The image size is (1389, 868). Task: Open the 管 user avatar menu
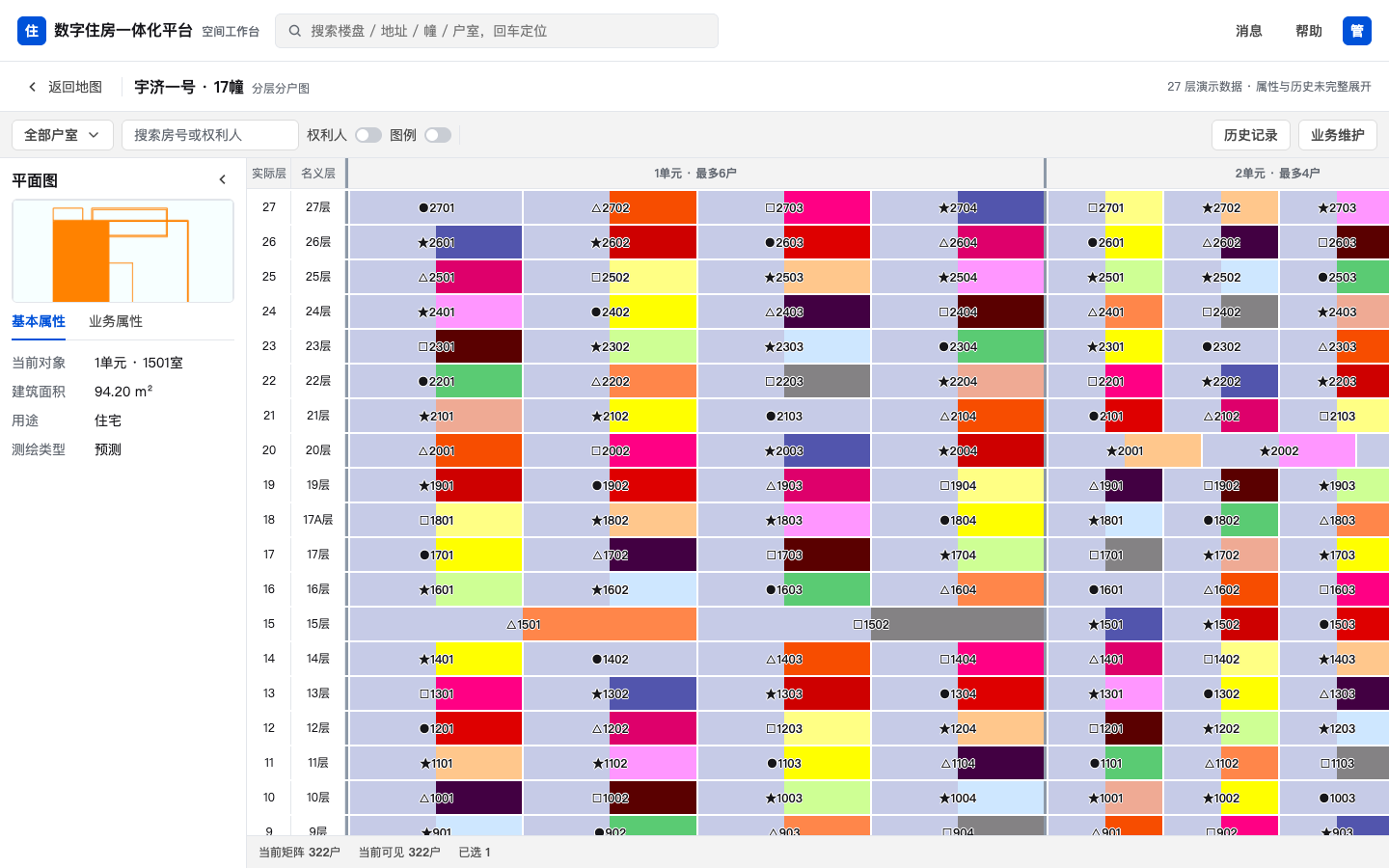tap(1357, 31)
